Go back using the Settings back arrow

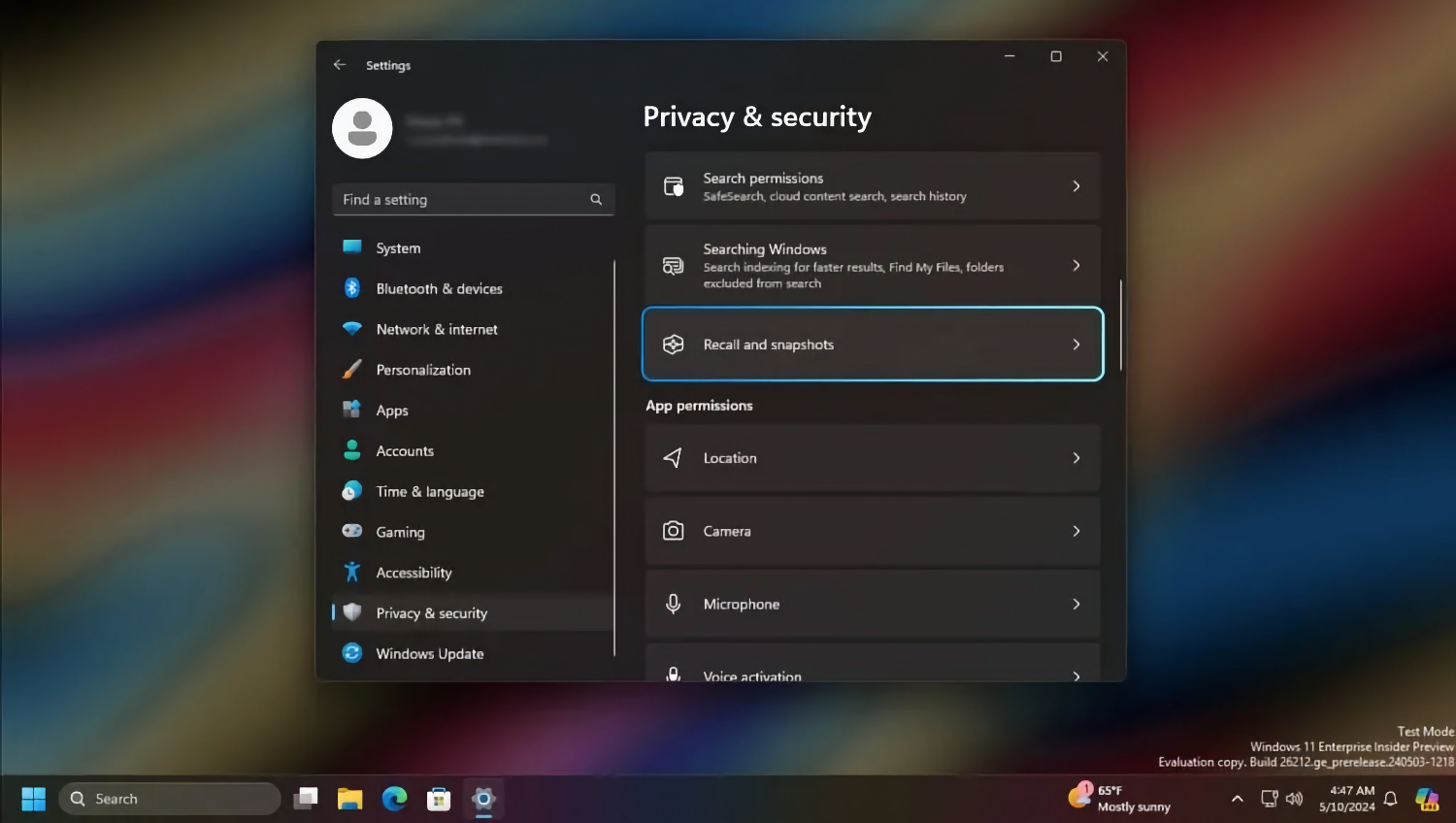tap(340, 65)
